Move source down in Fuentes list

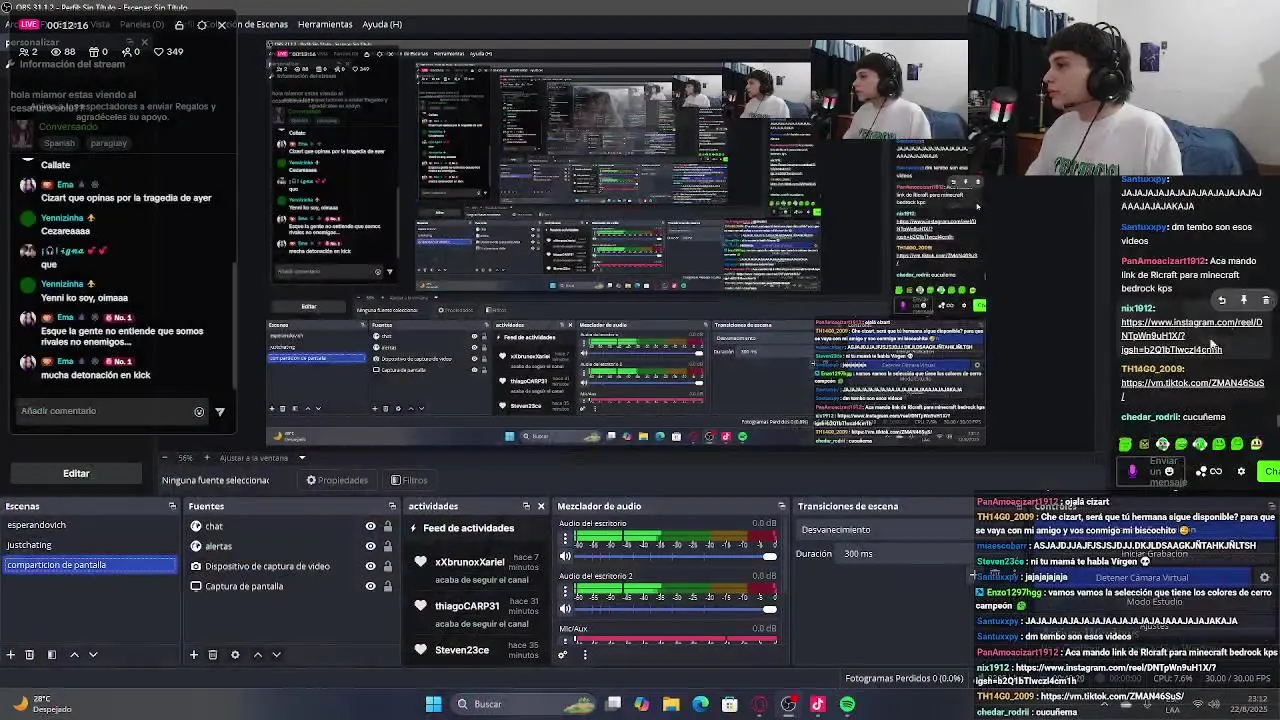276,655
